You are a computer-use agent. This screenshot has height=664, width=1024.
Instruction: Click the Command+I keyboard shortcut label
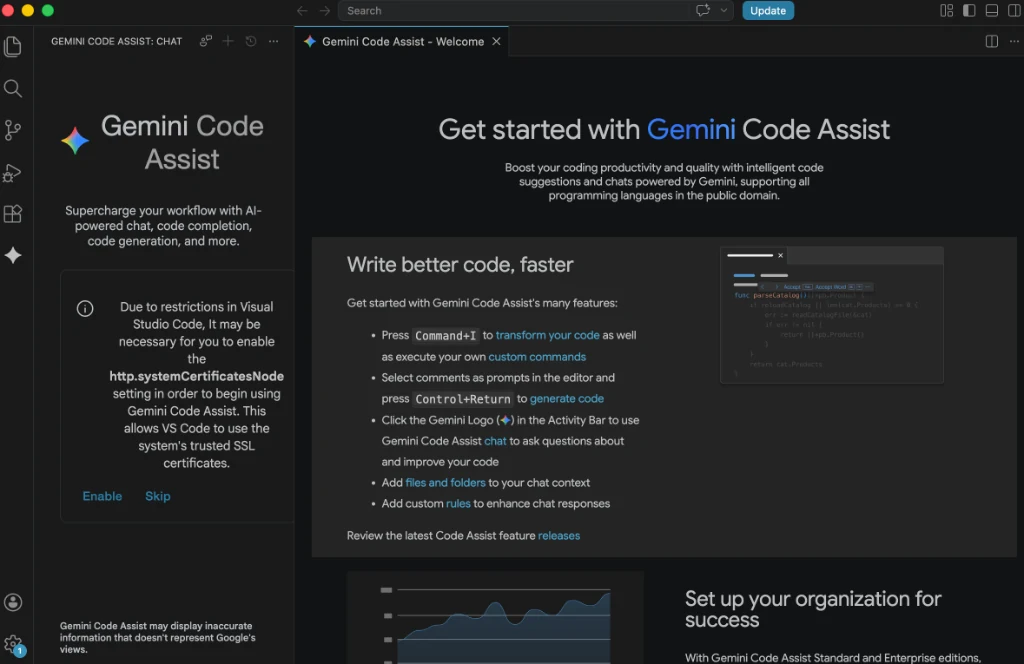coord(445,336)
